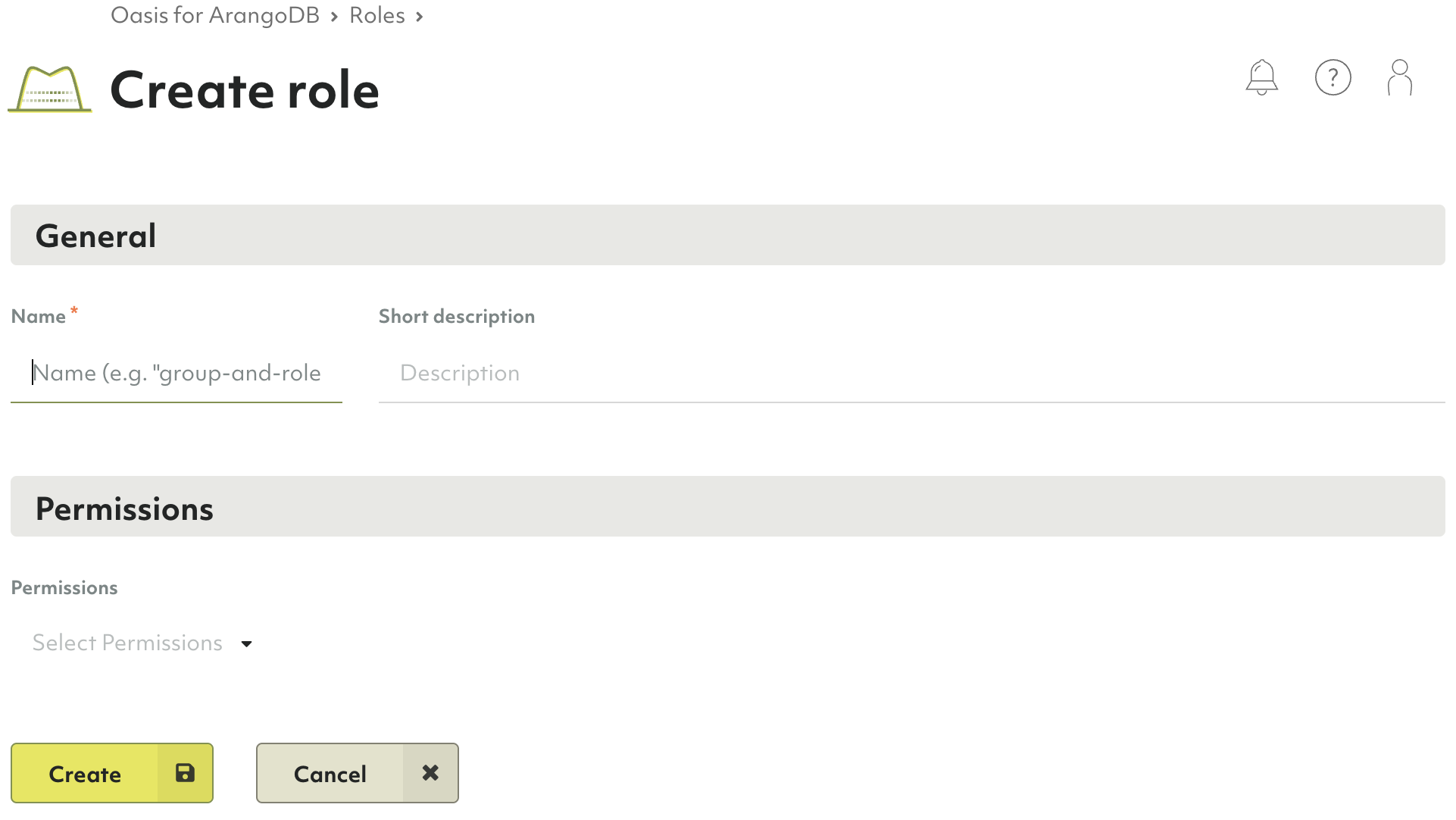Focus the Short description field
Image resolution: width=1456 pixels, height=820 pixels.
pos(911,373)
